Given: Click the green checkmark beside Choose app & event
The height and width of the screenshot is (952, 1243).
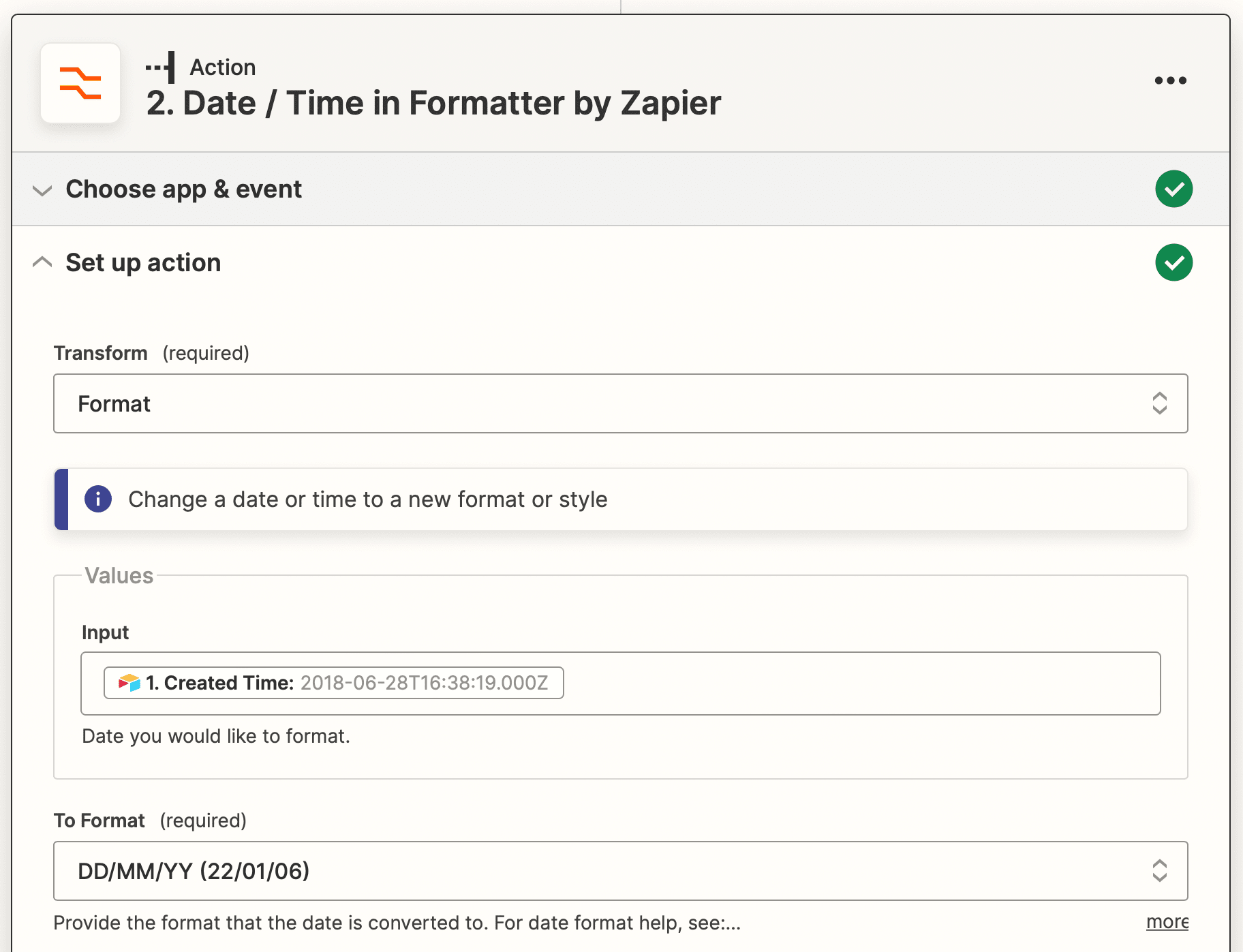Looking at the screenshot, I should 1173,189.
